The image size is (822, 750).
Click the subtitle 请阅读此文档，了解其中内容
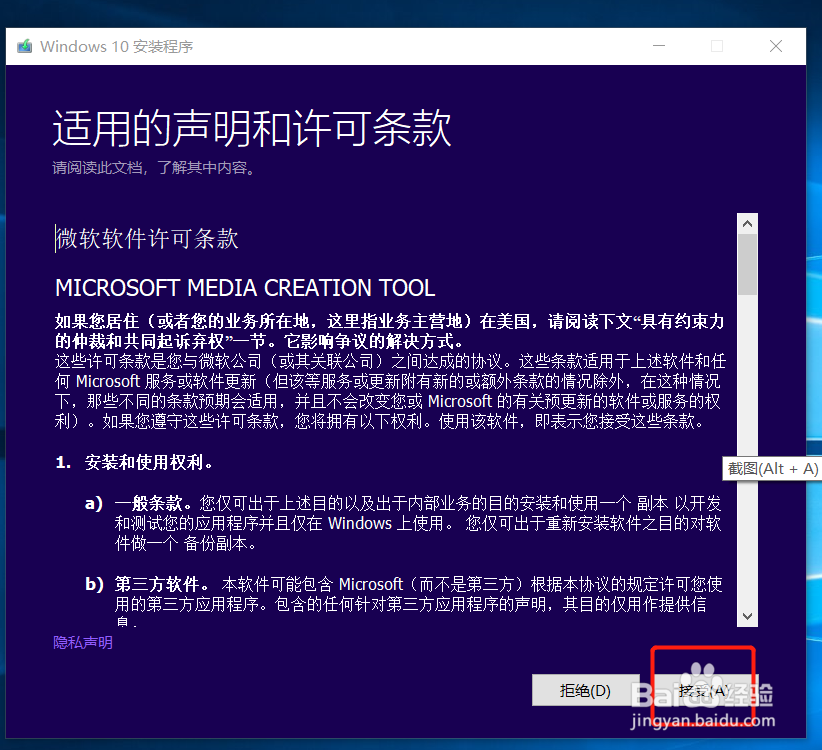pos(153,168)
